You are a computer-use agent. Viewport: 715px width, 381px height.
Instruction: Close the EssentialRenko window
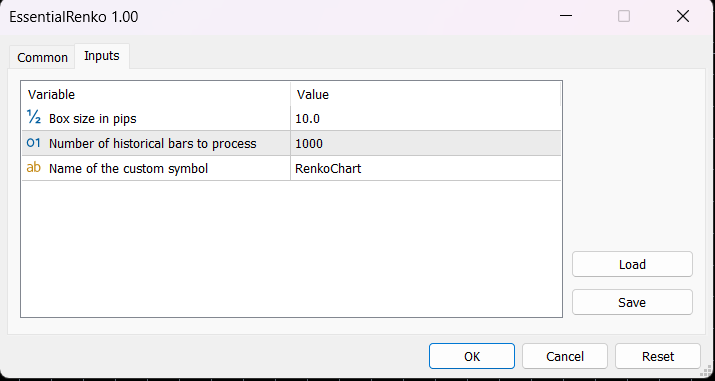click(x=683, y=17)
